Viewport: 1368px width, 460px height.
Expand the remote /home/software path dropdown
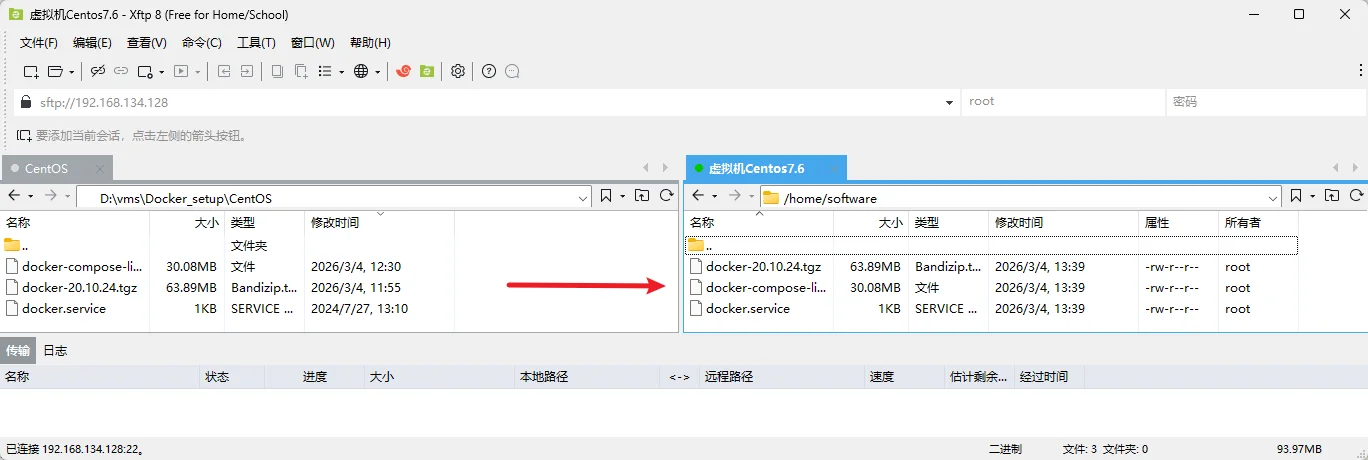point(1273,198)
